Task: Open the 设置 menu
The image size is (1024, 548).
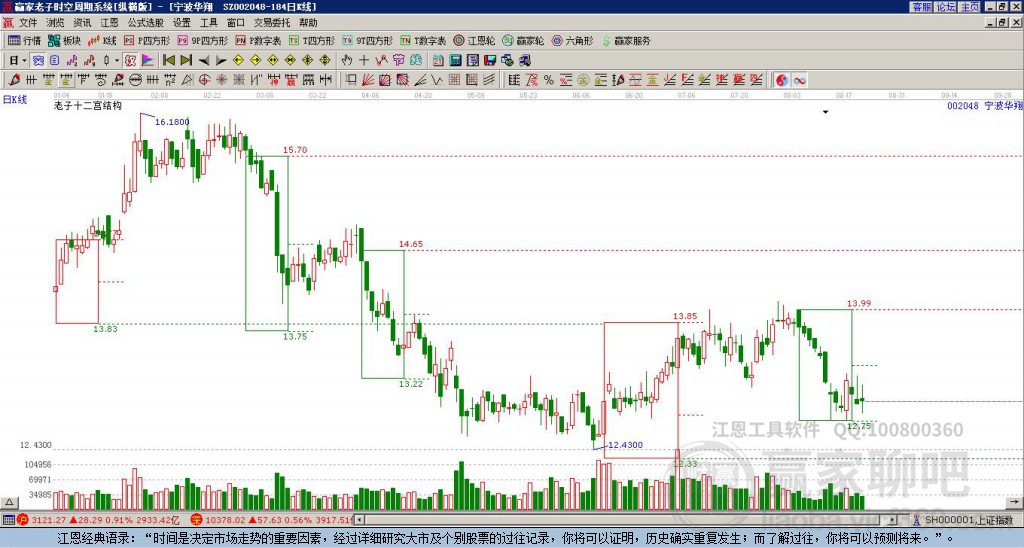Action: (x=182, y=23)
